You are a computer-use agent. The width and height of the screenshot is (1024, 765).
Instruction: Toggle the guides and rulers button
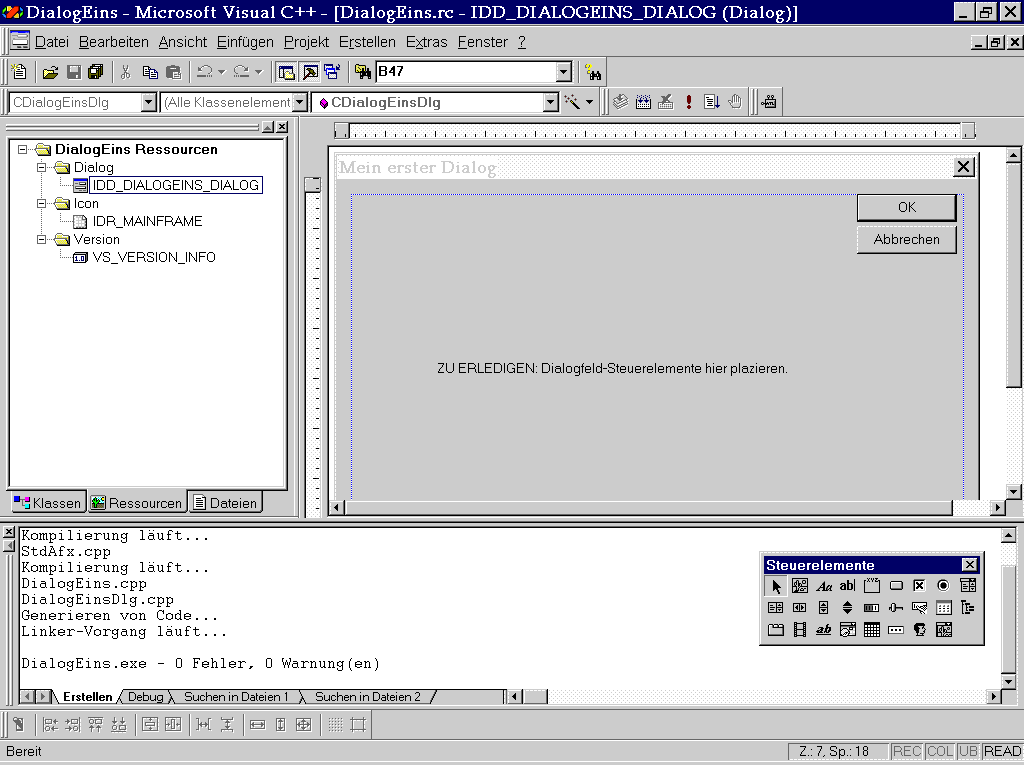[x=358, y=724]
